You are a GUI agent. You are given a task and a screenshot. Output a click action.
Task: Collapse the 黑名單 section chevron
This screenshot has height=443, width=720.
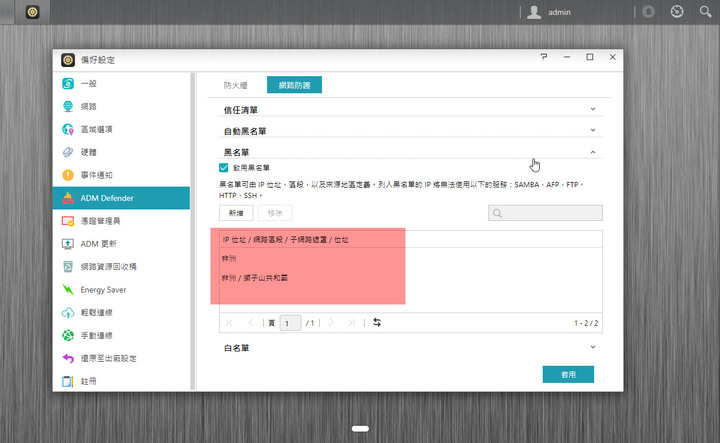coord(593,152)
